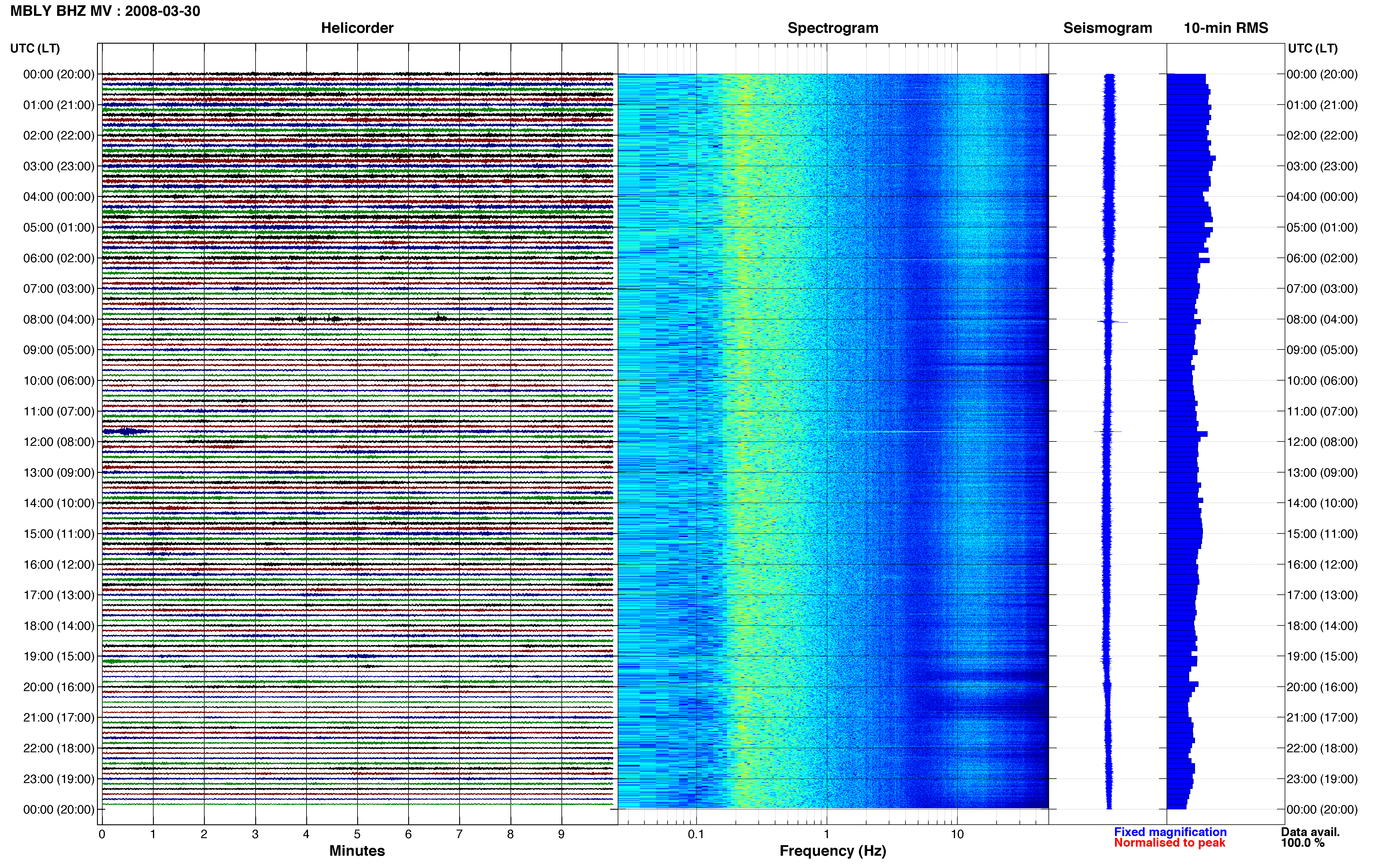Click the '100.0 %' data availability value
This screenshot has width=1389, height=868.
[1303, 843]
